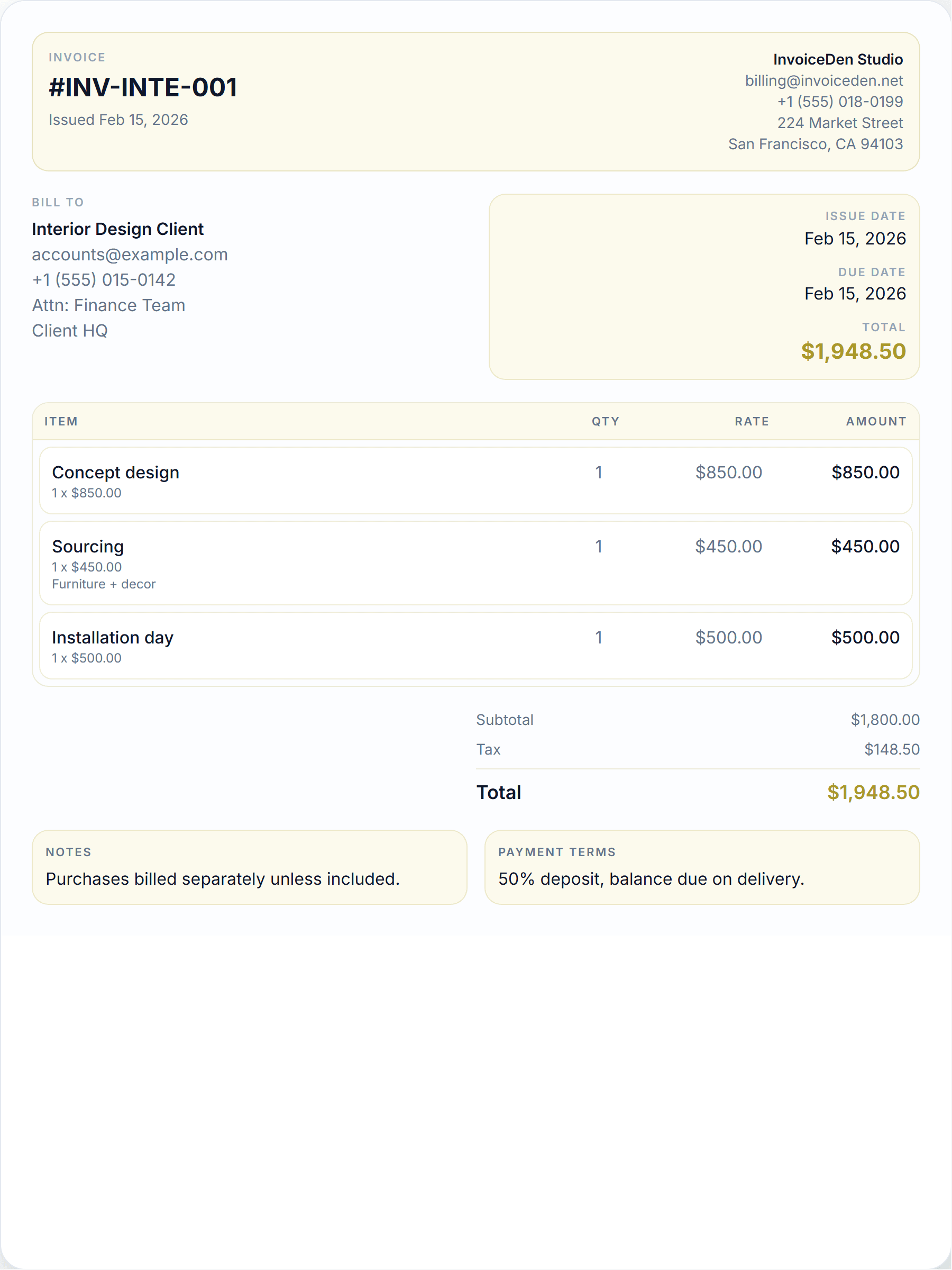Click the Notes box text

coord(223,879)
